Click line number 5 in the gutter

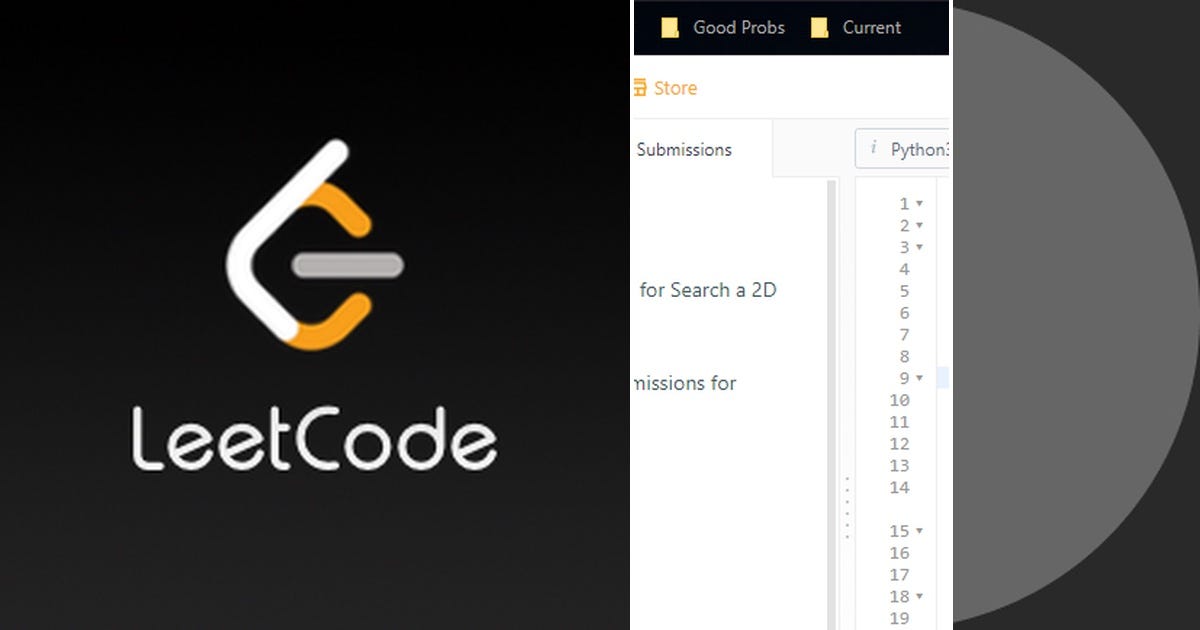coord(904,291)
